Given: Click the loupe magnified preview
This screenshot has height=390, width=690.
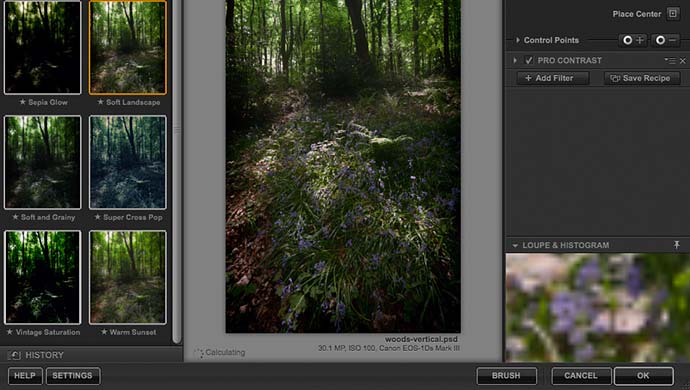Looking at the screenshot, I should click(x=597, y=308).
